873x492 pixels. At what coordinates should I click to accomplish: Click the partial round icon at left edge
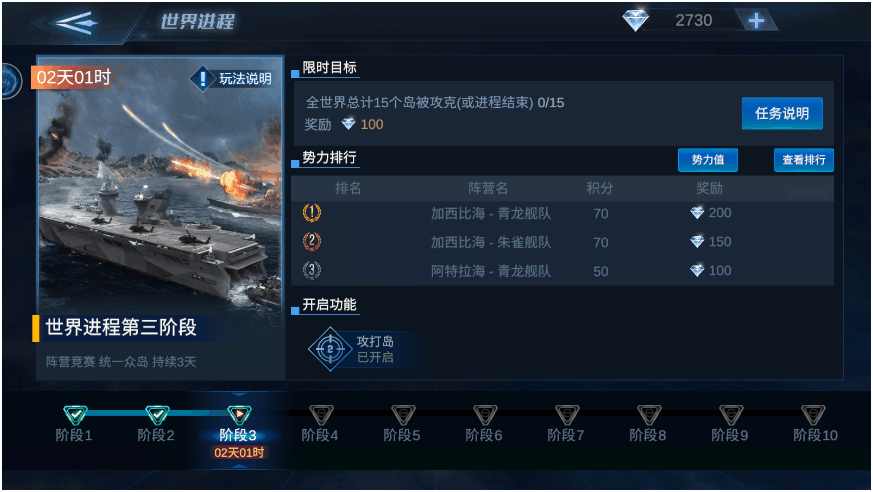click(11, 81)
